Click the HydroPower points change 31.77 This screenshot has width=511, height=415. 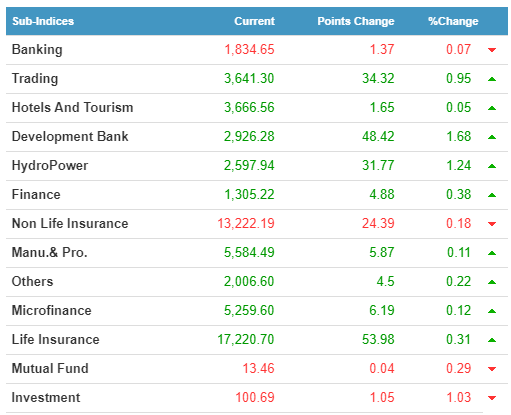pyautogui.click(x=378, y=165)
